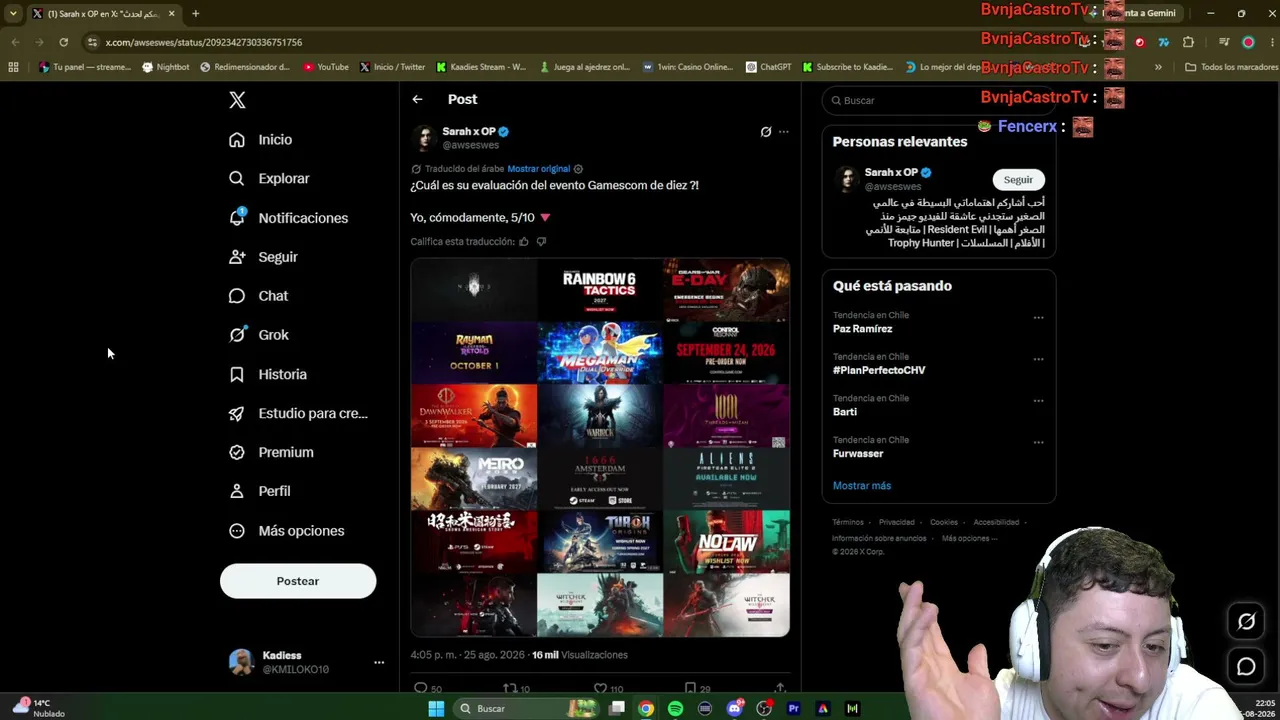Open the Grok icon in the sidebar
Image resolution: width=1280 pixels, height=720 pixels.
pos(237,335)
